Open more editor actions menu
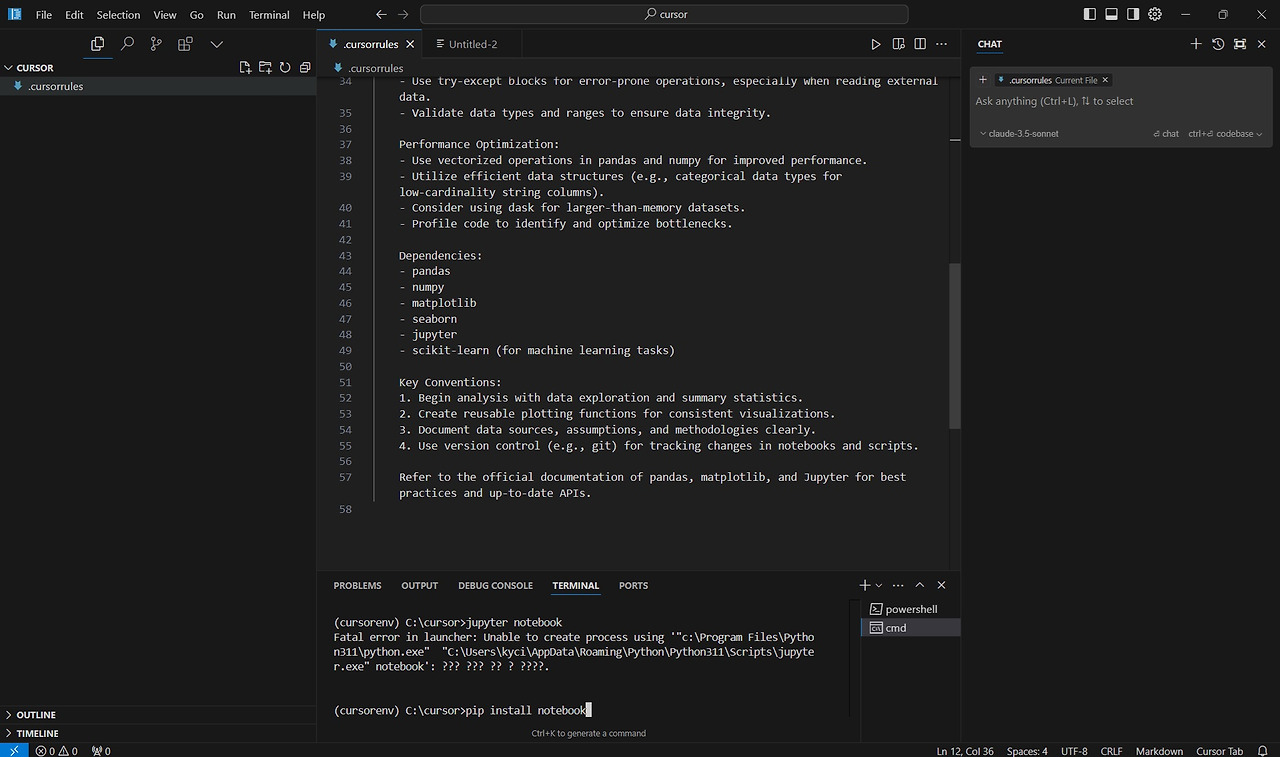This screenshot has height=757, width=1280. [x=942, y=44]
